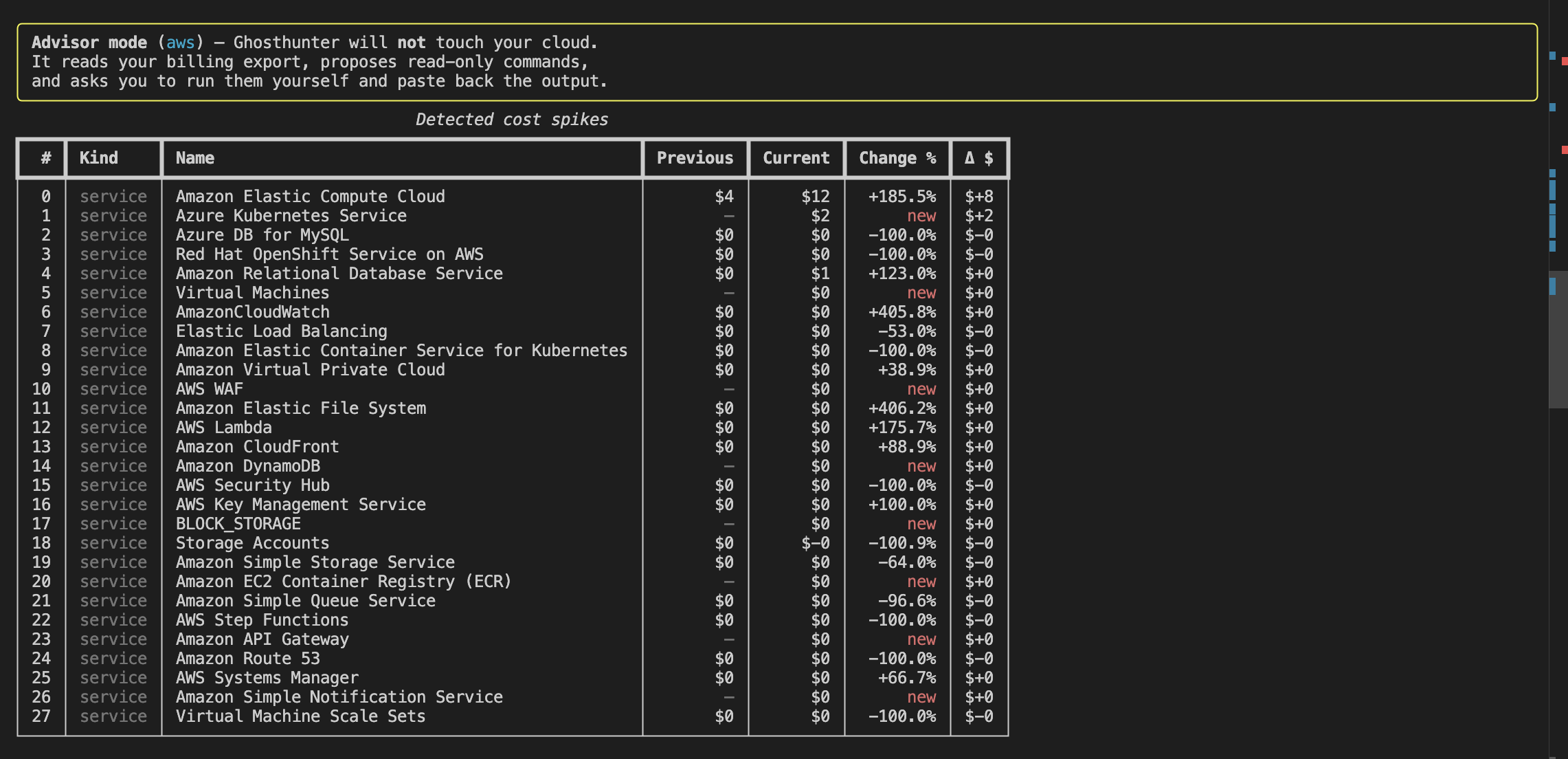Select the "+406.2%" change value
Viewport: 1568px width, 759px height.
click(902, 408)
